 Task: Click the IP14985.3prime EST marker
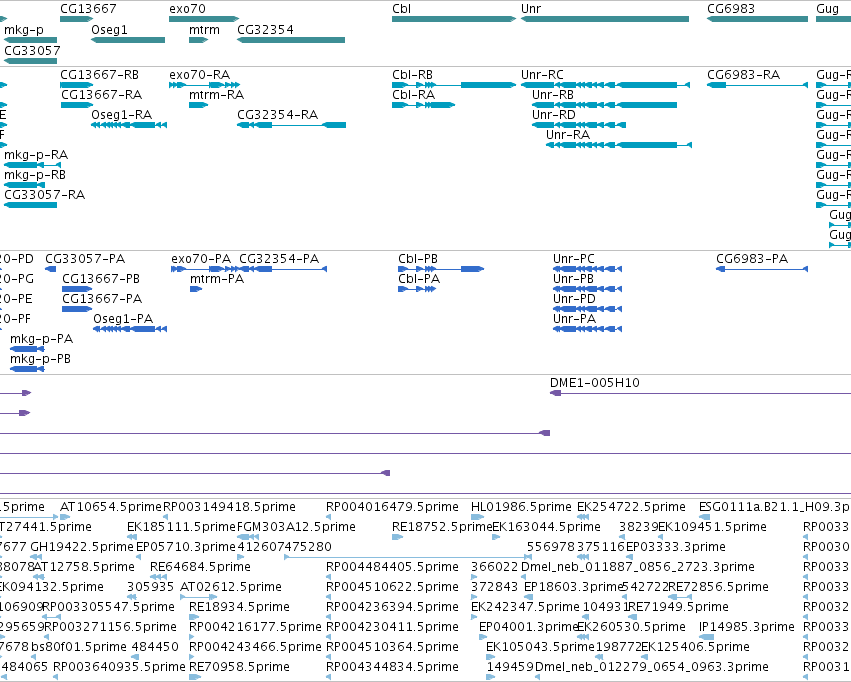pos(707,637)
